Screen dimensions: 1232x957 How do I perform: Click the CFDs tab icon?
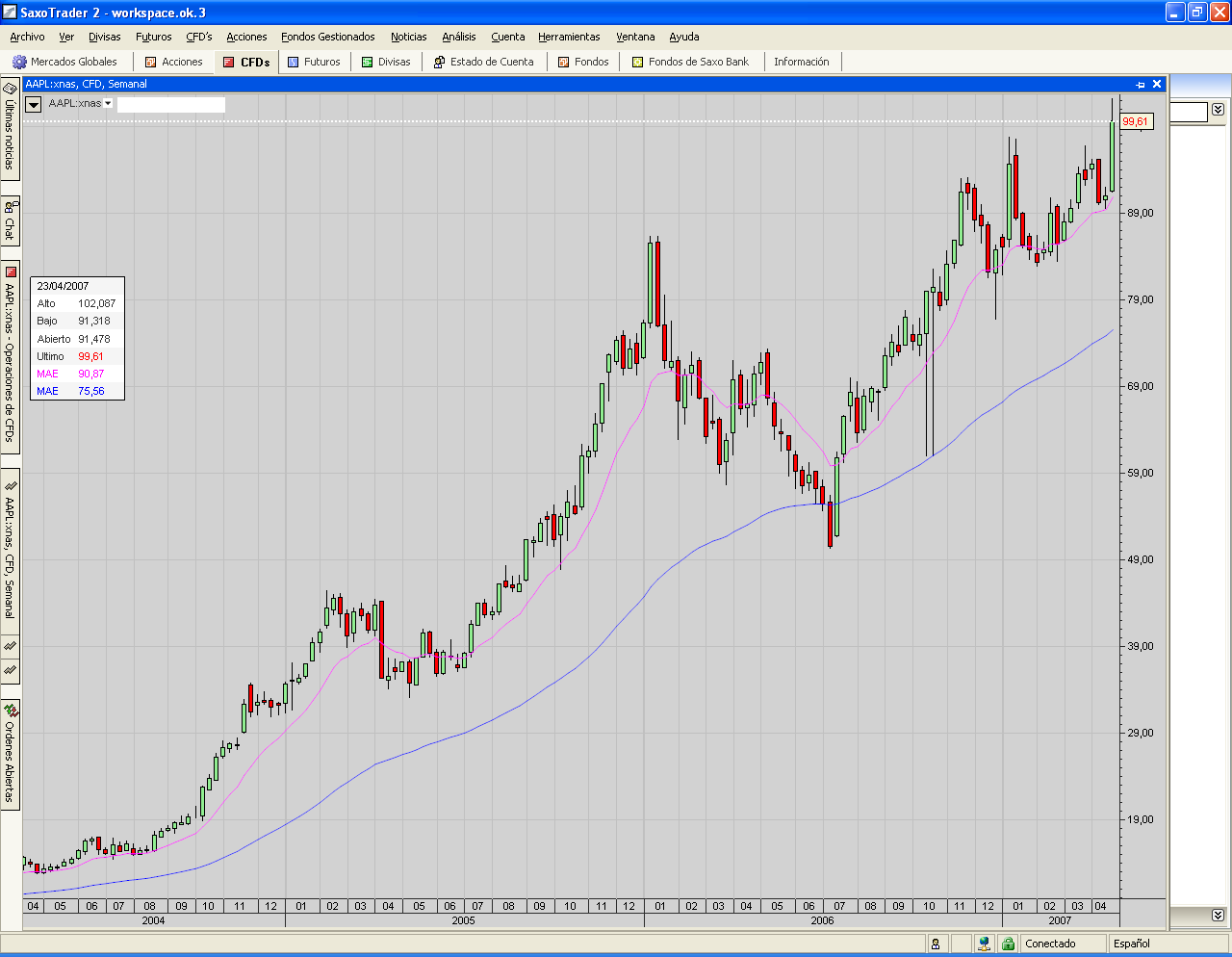pyautogui.click(x=228, y=62)
